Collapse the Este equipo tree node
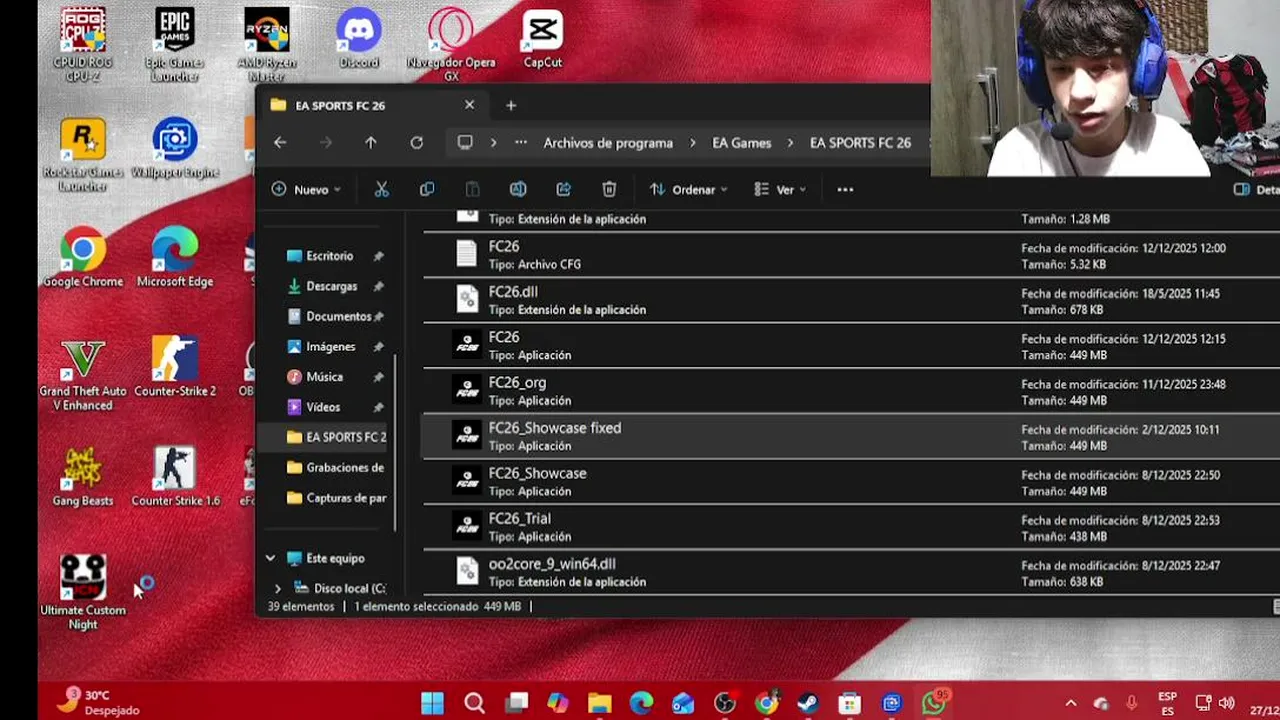Image resolution: width=1280 pixels, height=720 pixels. (270, 558)
